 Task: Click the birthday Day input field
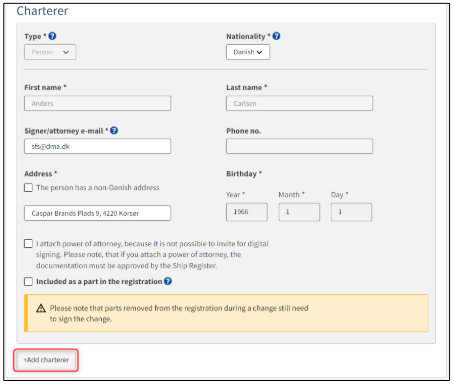[x=351, y=212]
